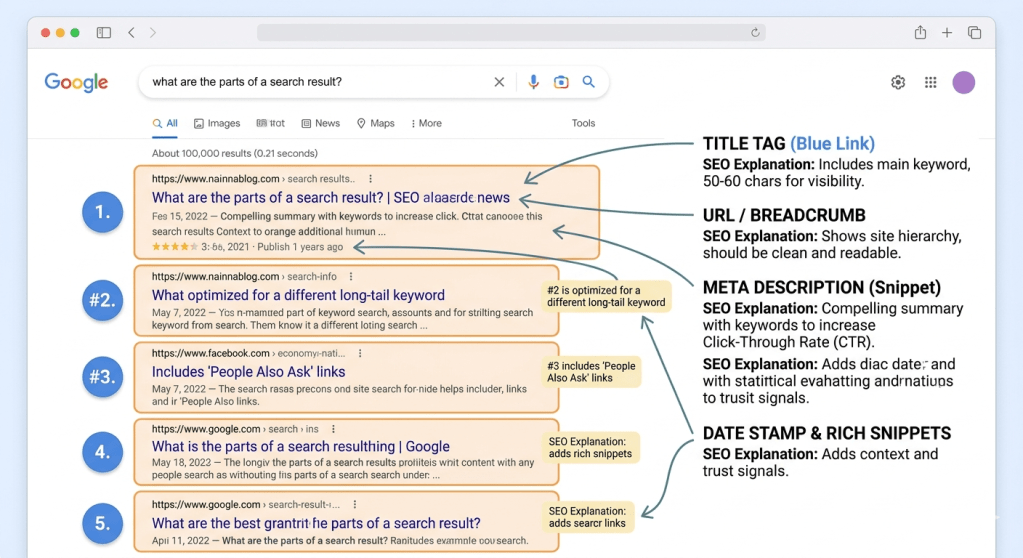Click the nainnablog.com › search results URL
The height and width of the screenshot is (558, 1023).
(x=254, y=179)
